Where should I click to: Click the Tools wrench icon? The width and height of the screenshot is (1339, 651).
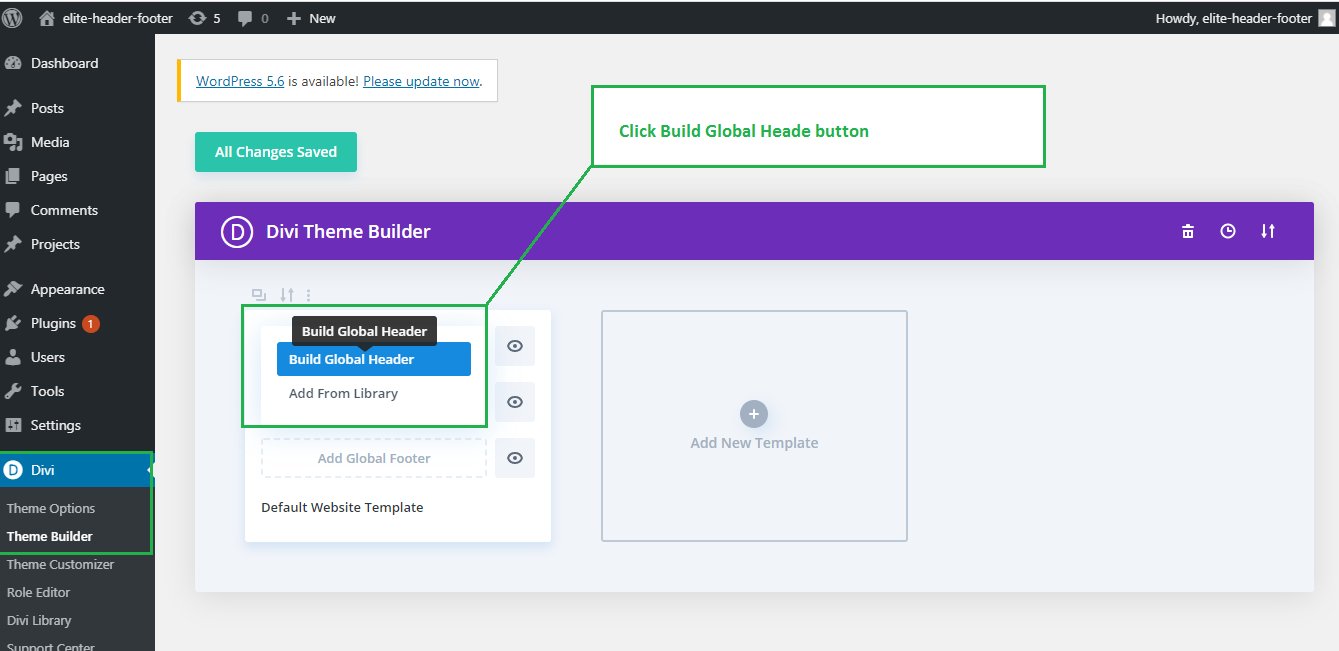13,391
